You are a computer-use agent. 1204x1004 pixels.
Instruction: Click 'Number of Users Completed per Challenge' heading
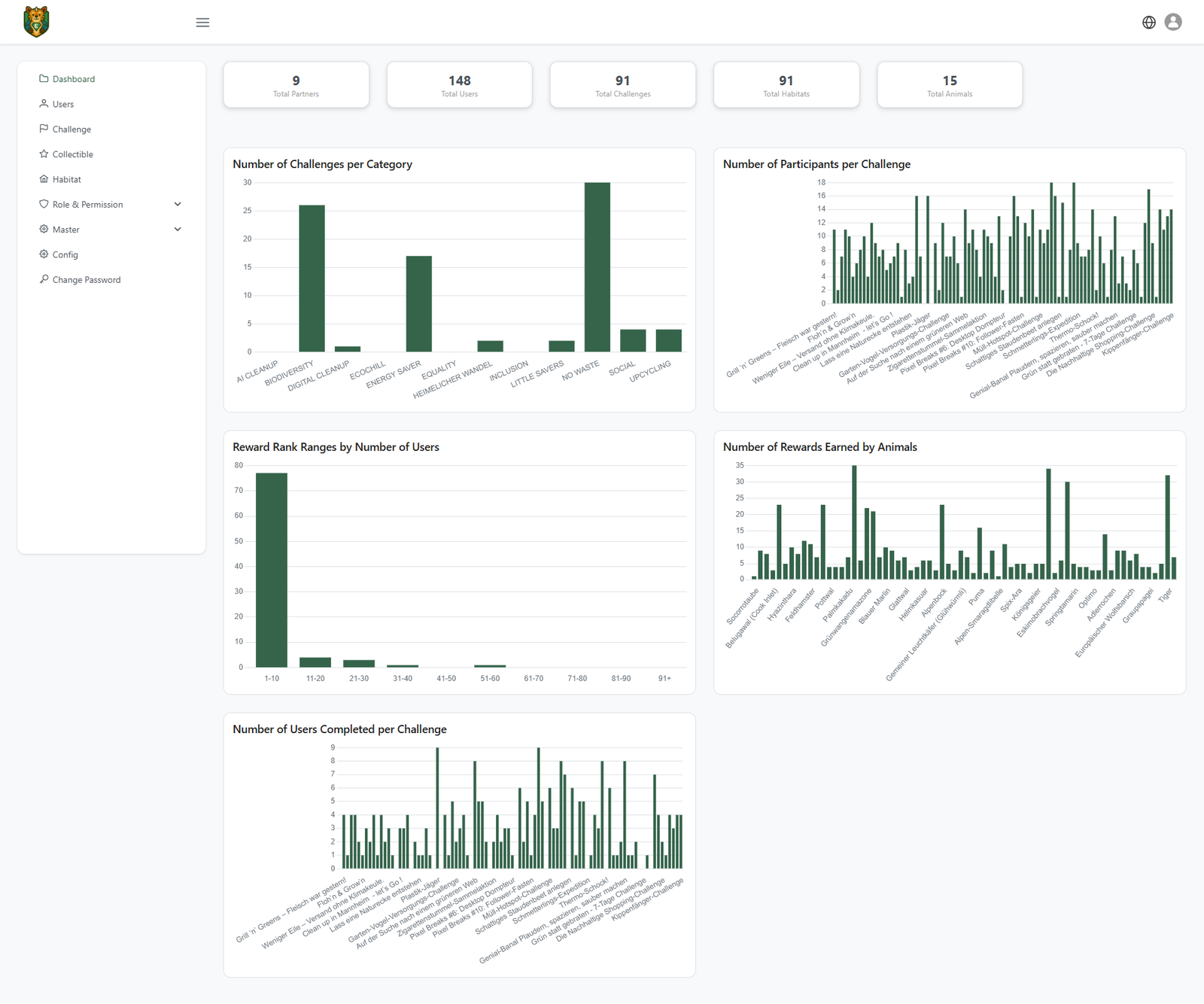tap(339, 729)
